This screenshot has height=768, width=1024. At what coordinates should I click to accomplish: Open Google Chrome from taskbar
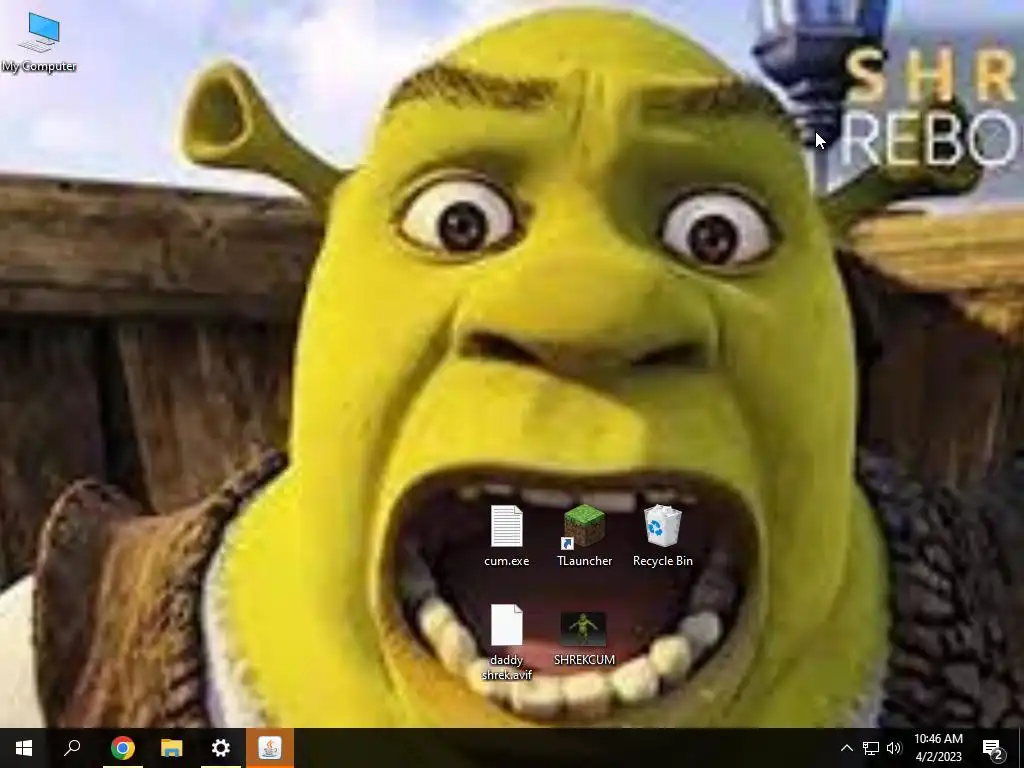[x=122, y=748]
